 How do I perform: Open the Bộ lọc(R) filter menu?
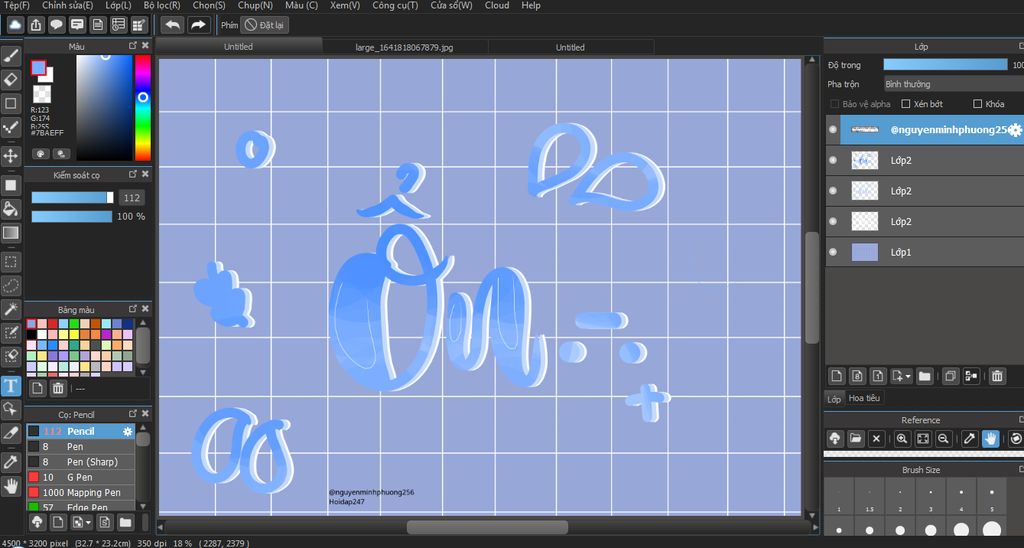pos(162,5)
